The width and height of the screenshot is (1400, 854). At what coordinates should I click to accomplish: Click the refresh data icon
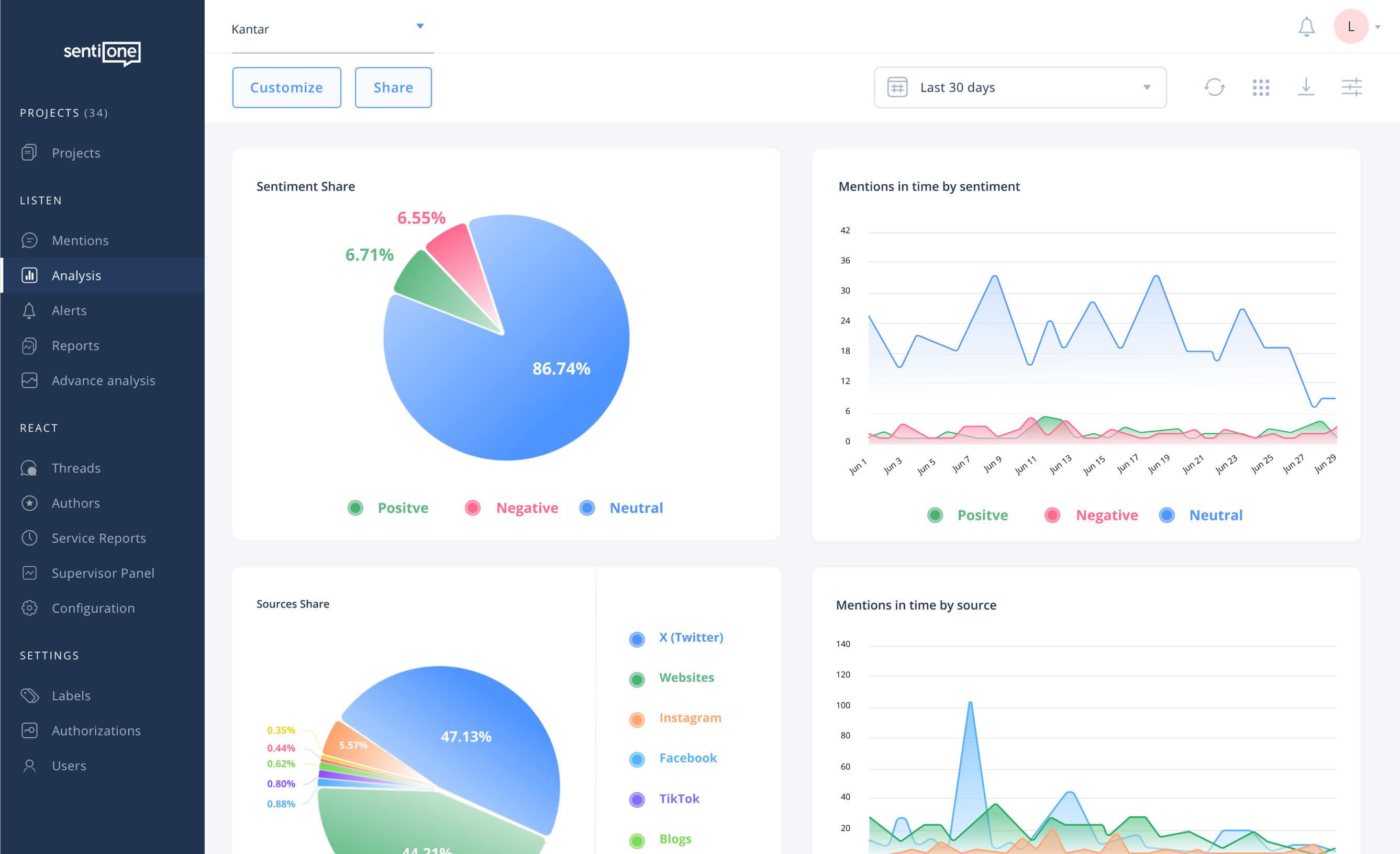click(1214, 87)
